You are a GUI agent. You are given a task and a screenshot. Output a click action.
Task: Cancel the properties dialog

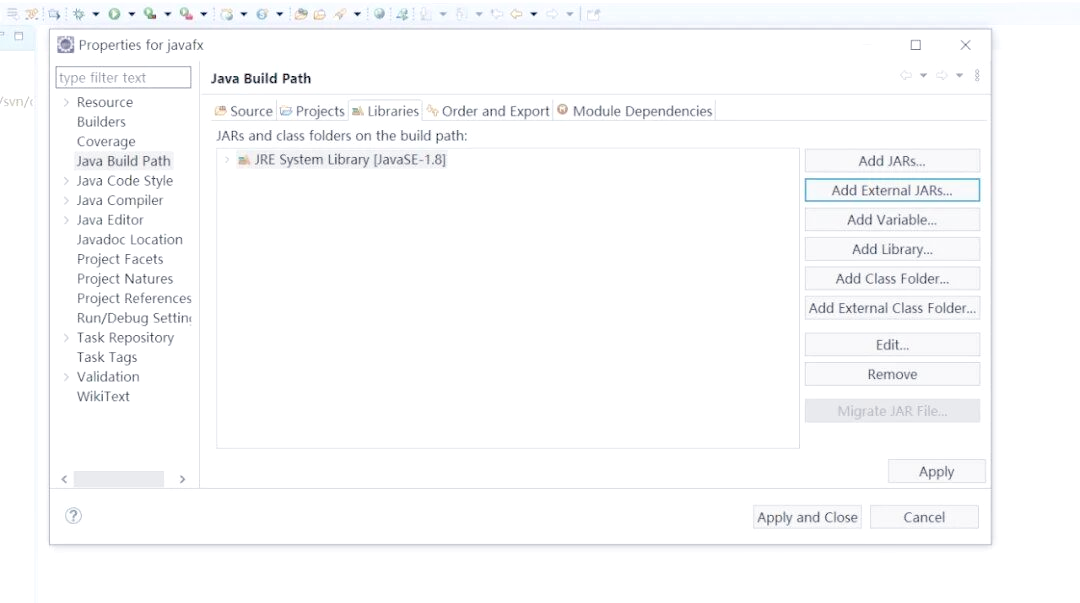coord(924,517)
